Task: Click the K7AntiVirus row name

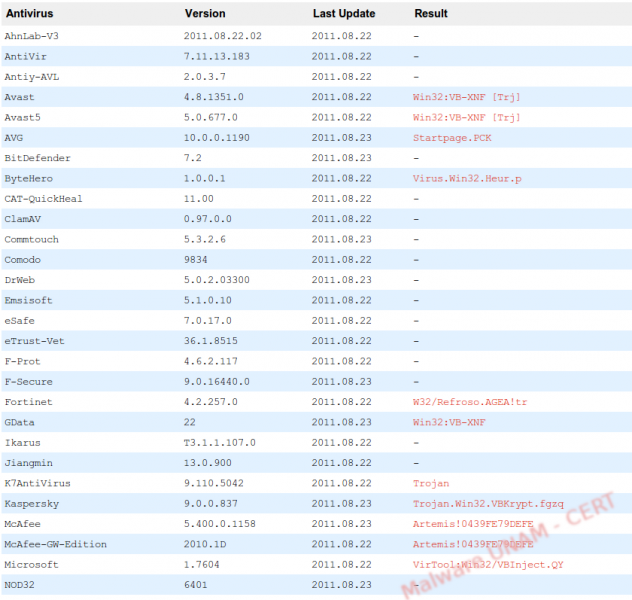Action: click(37, 483)
